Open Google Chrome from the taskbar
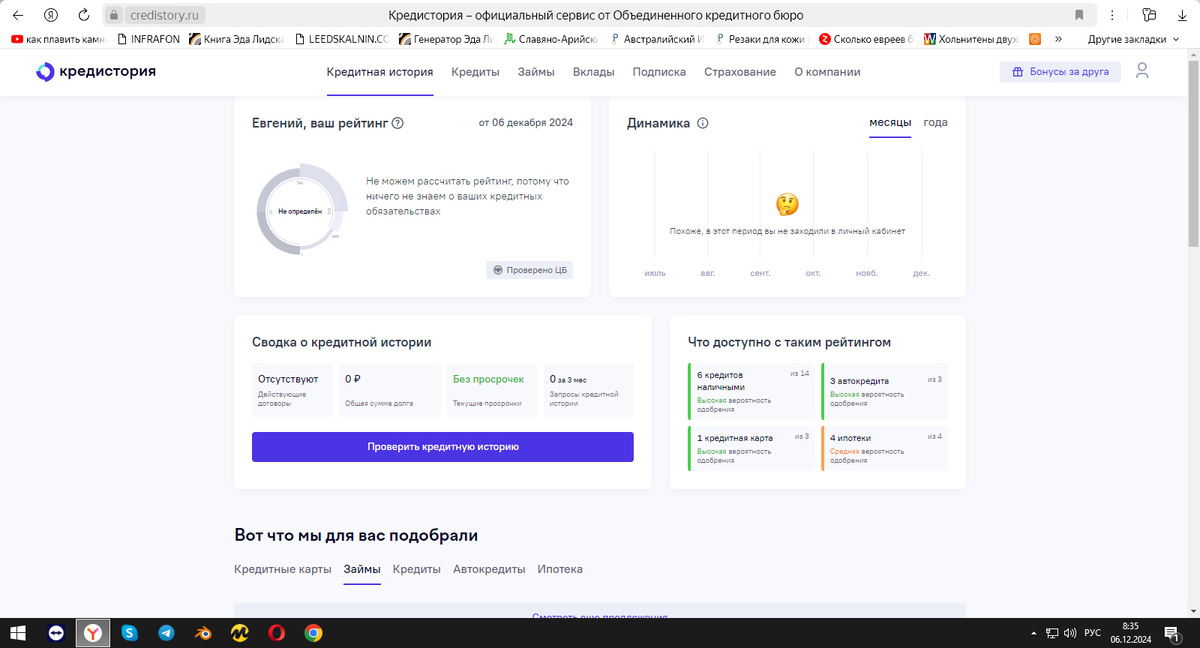Viewport: 1200px width, 648px height. click(313, 633)
